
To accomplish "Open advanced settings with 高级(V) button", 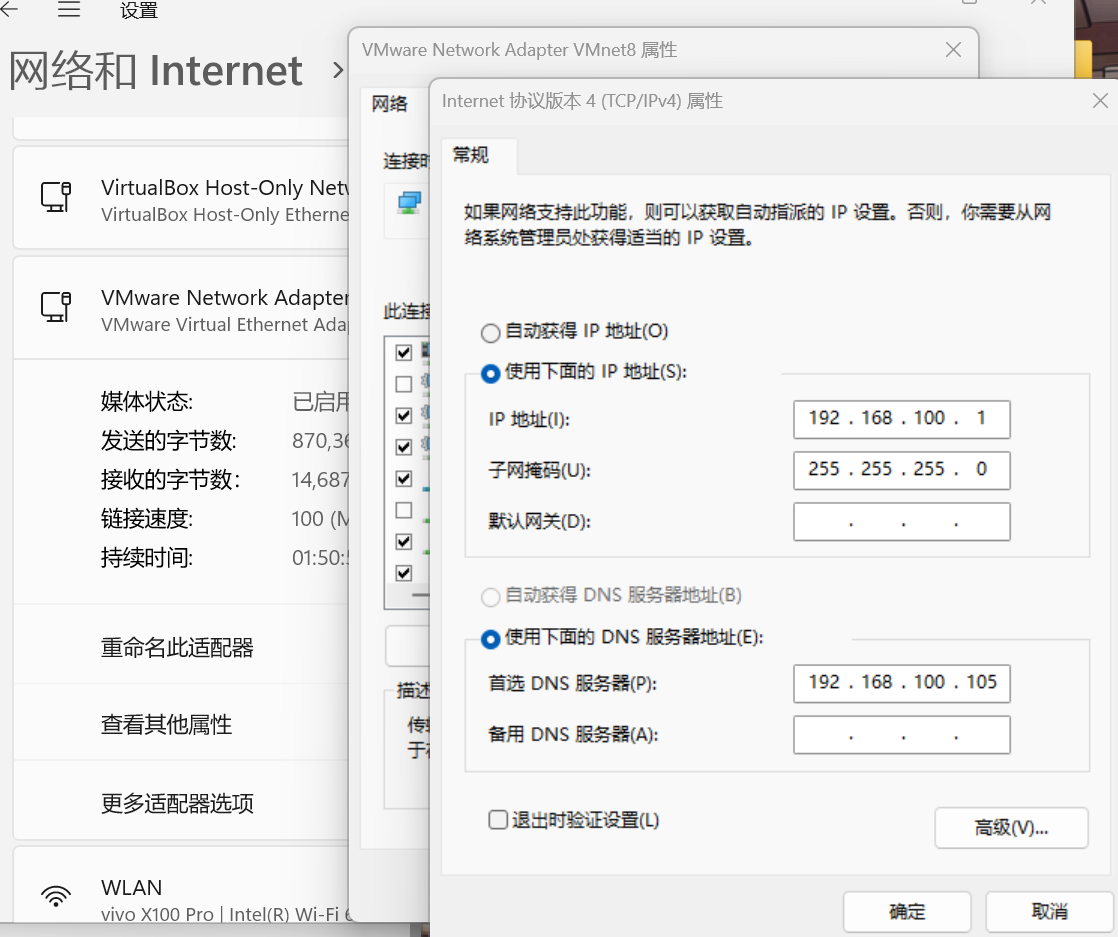I will click(1011, 827).
